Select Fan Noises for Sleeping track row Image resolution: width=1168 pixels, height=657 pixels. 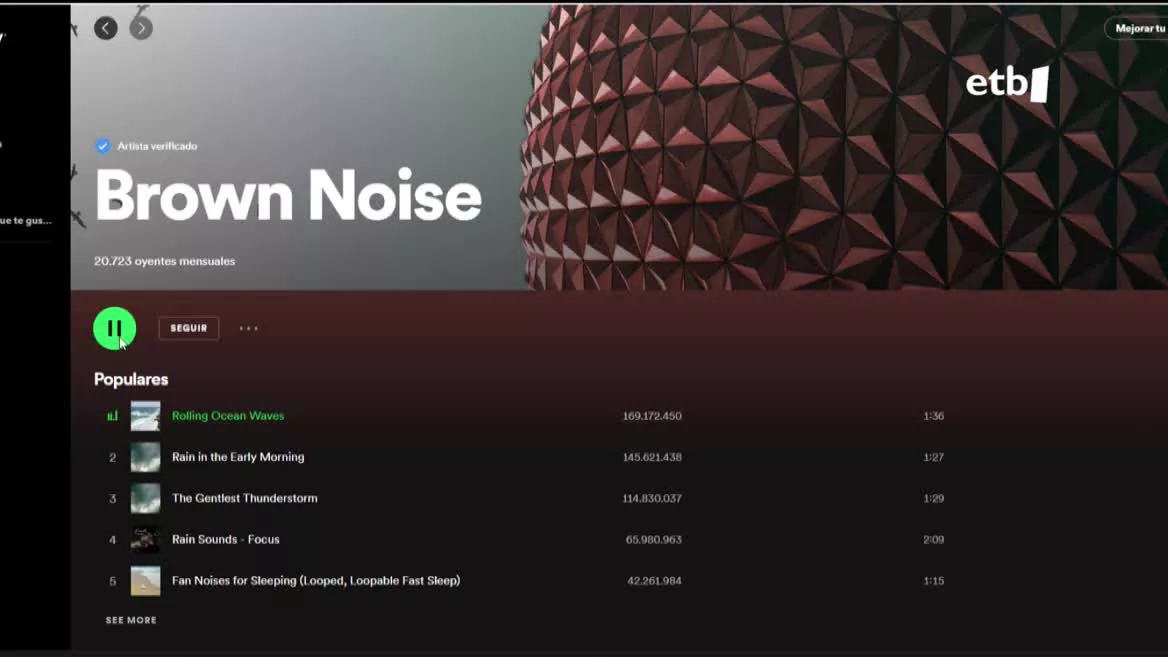coord(525,580)
